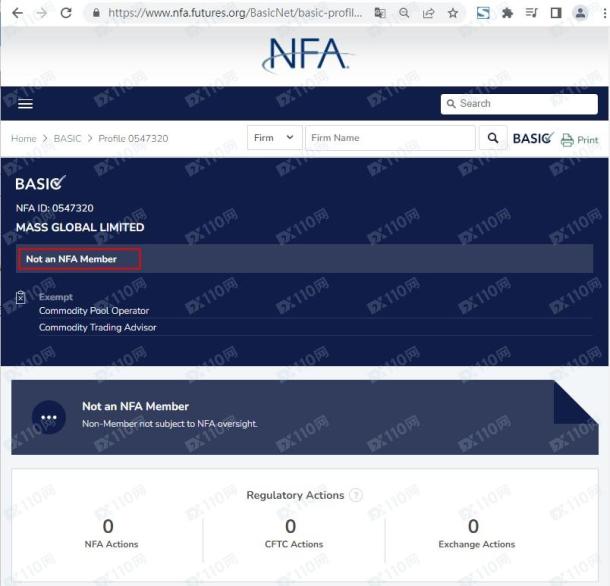Bookmark this page with the star
The width and height of the screenshot is (610, 586).
point(452,13)
